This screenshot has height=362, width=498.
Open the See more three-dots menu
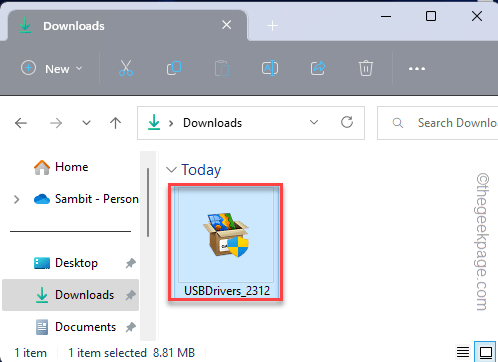point(417,69)
